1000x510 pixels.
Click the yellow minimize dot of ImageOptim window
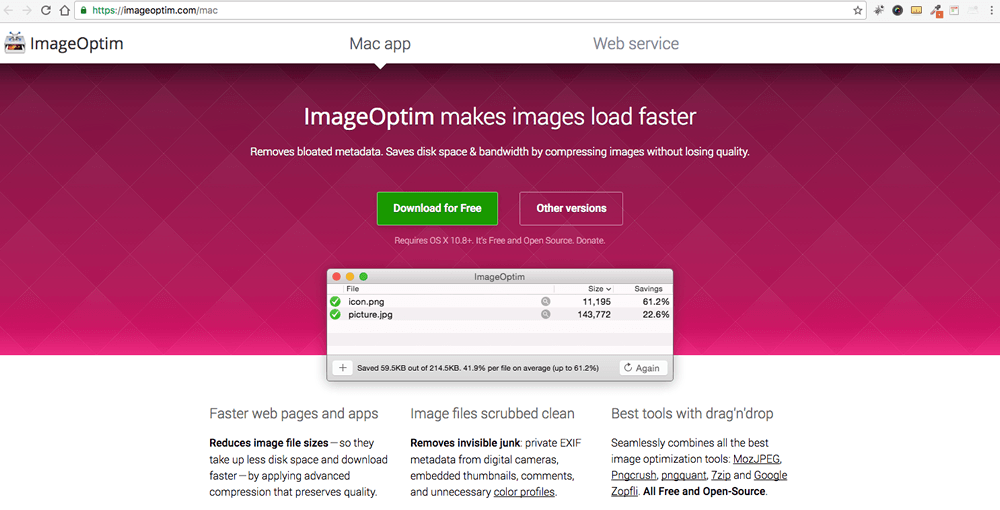[x=350, y=277]
